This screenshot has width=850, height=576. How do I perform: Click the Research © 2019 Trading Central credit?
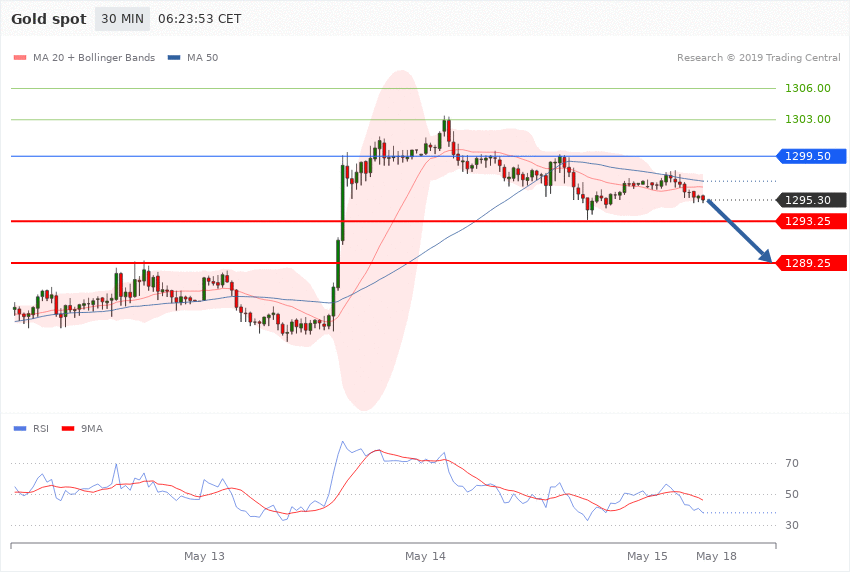tap(758, 57)
